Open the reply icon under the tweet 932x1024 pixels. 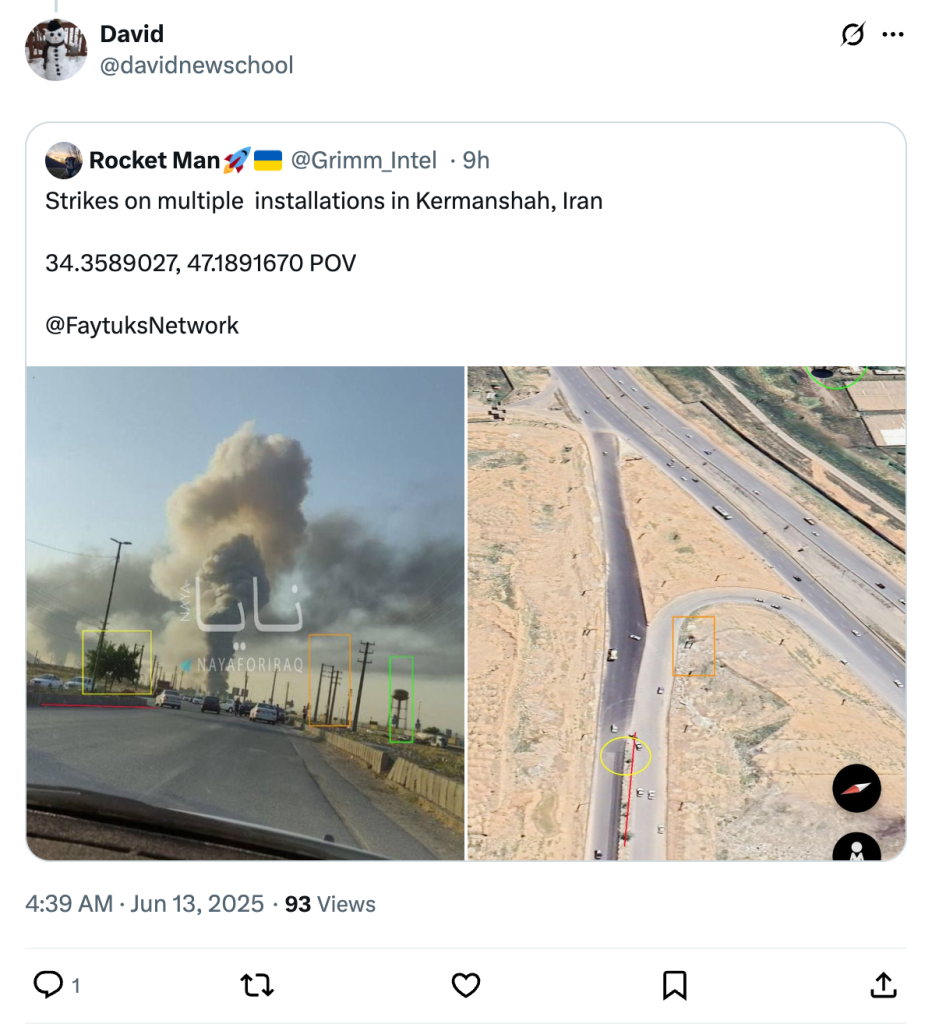point(49,985)
